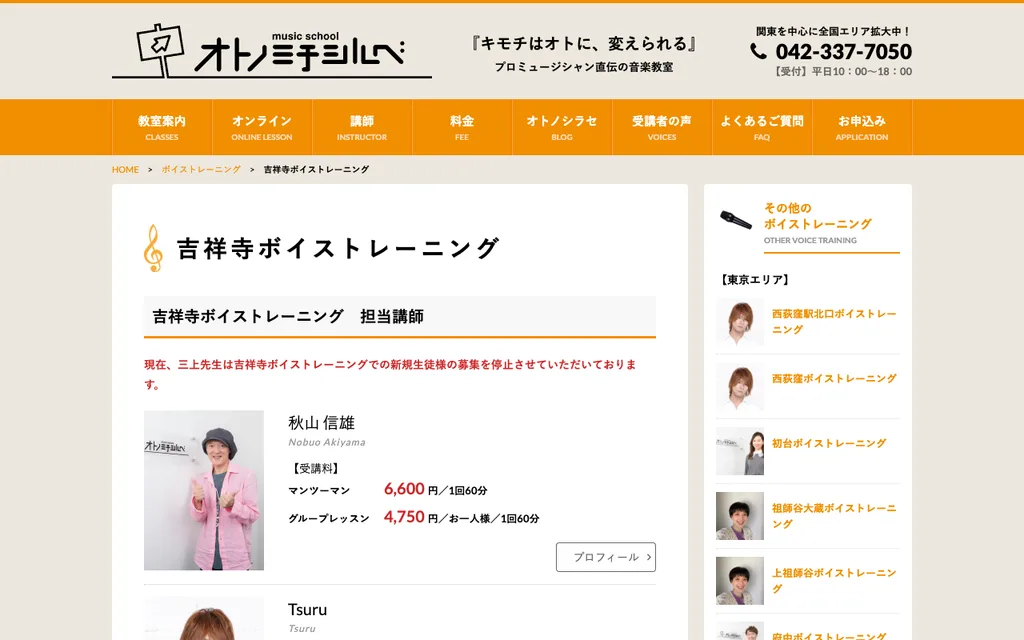The height and width of the screenshot is (640, 1024).
Task: Go to お申込み APPLICATION page
Action: 861,127
